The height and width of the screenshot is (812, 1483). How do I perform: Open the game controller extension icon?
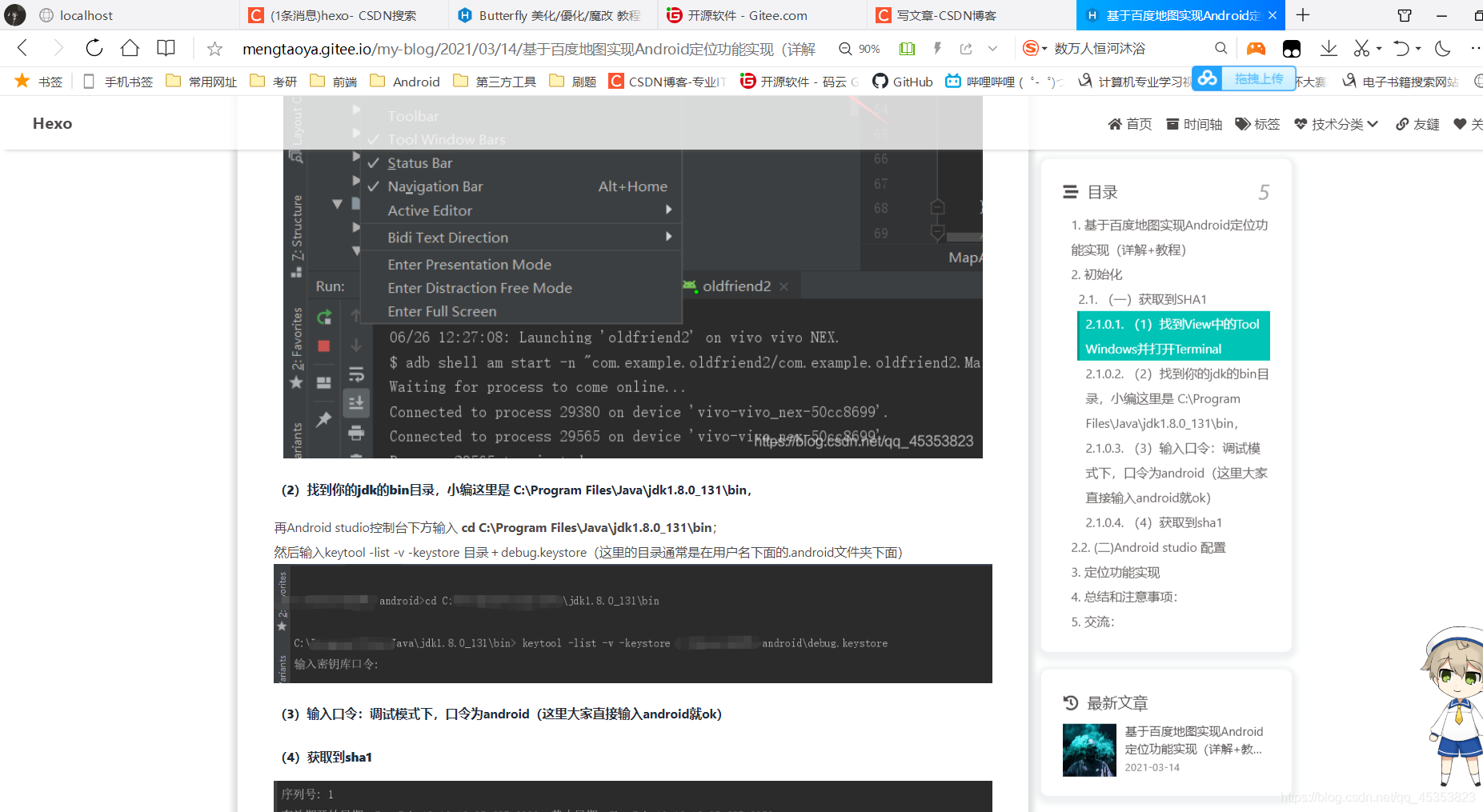tap(1256, 49)
